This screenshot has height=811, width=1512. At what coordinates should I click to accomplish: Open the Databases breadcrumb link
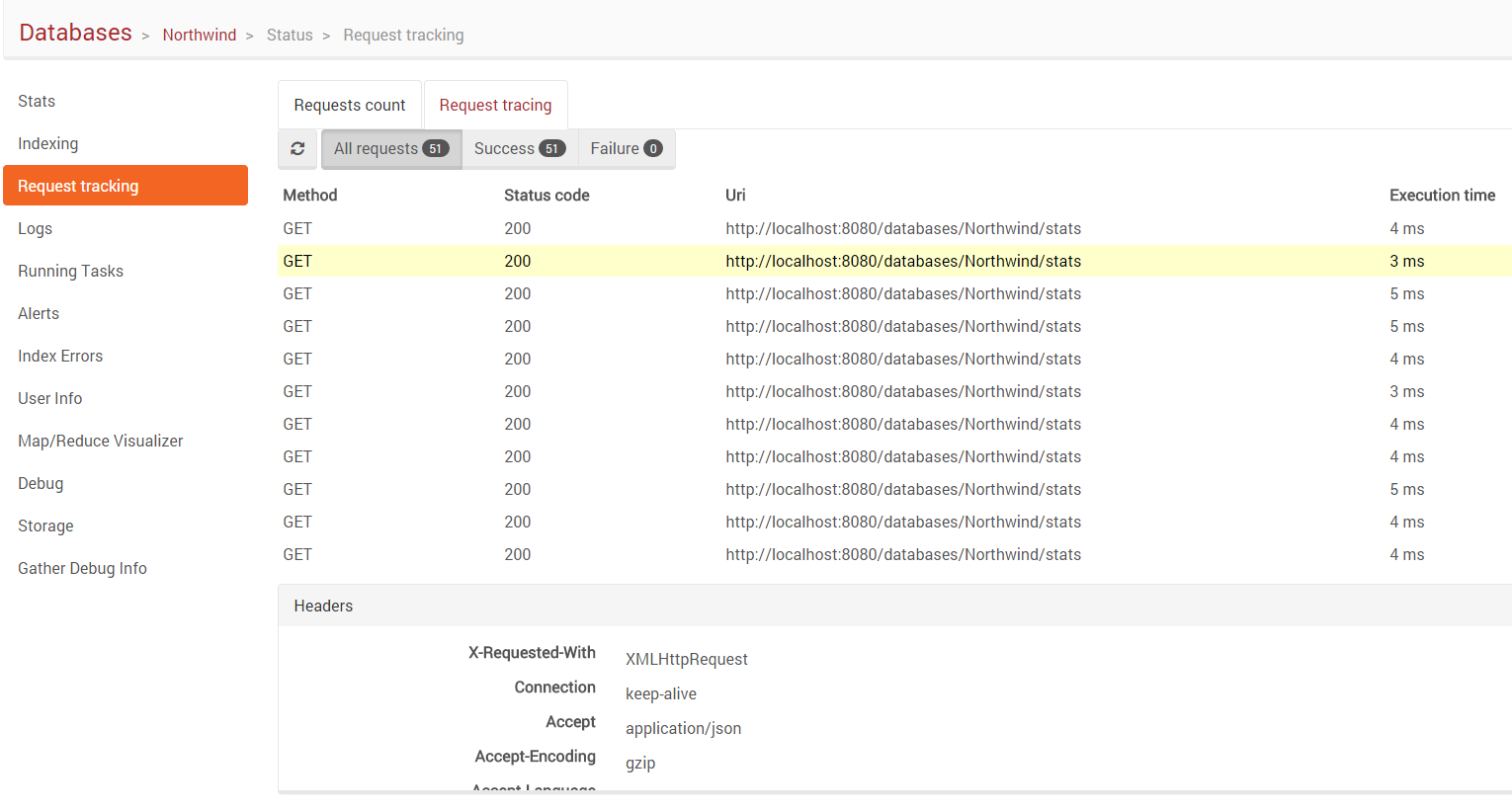[75, 33]
